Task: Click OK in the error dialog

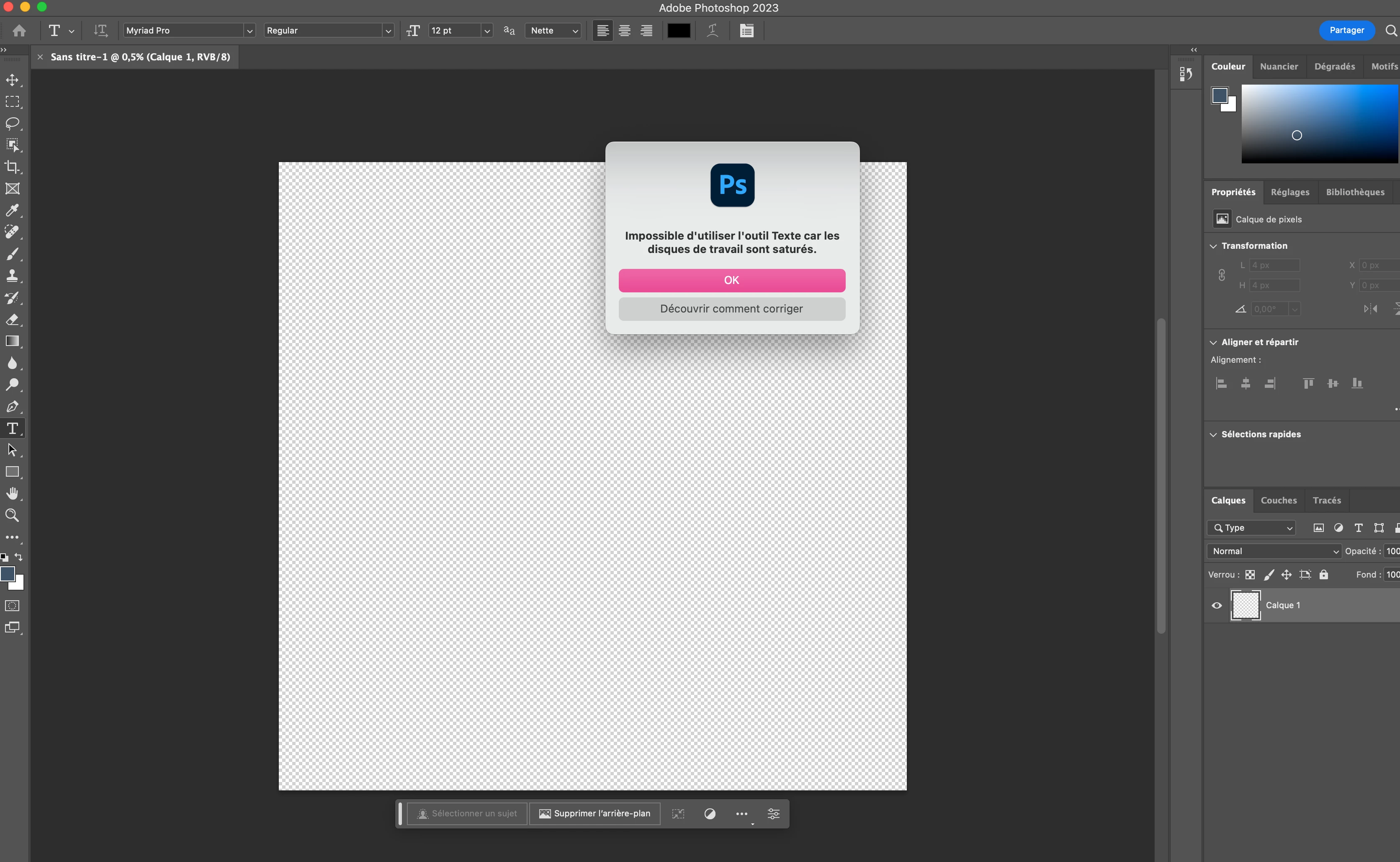Action: click(x=732, y=281)
